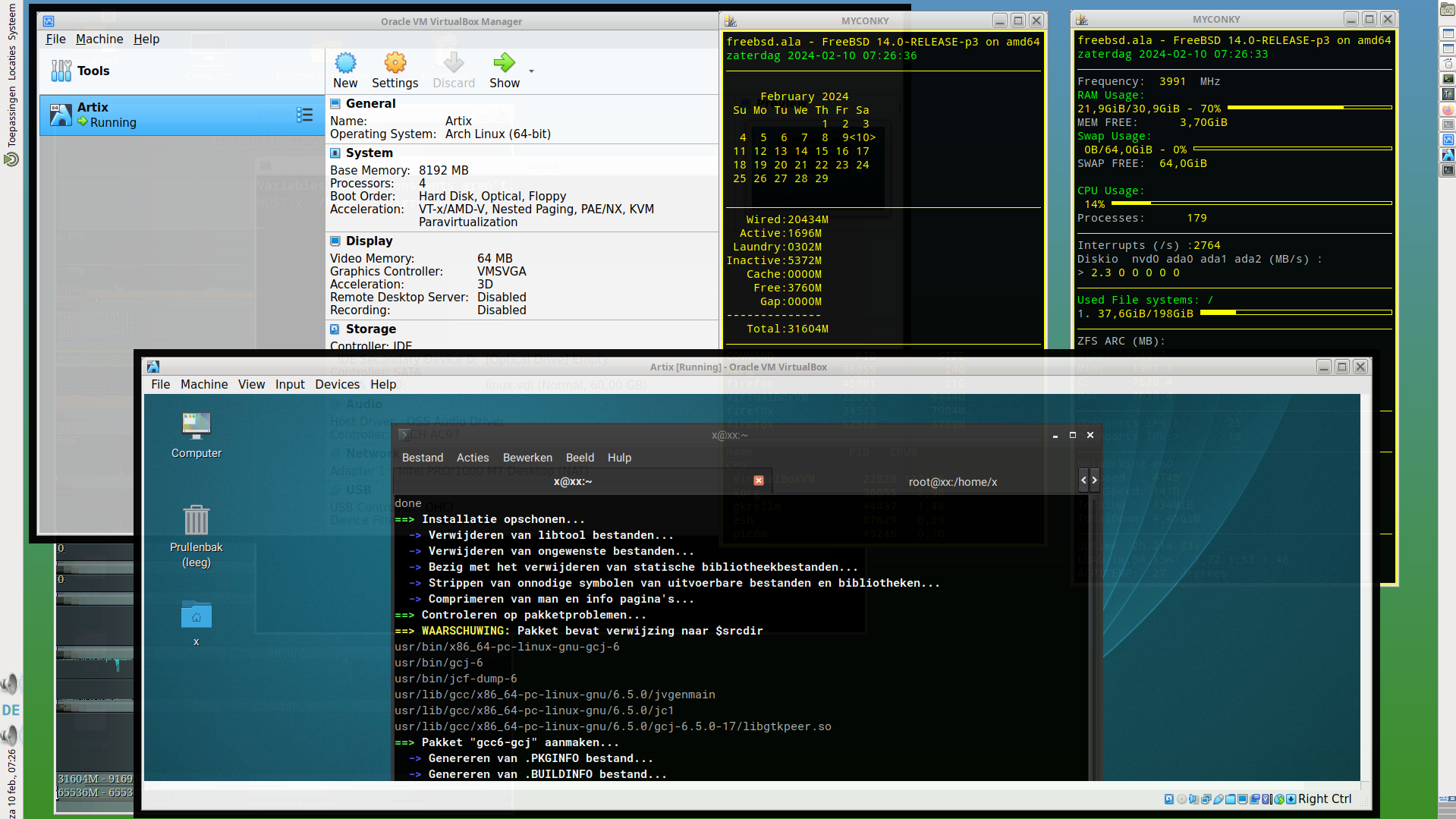Viewport: 1456px width, 819px height.
Task: Open Devices menu in Artix VM window
Action: pos(338,385)
